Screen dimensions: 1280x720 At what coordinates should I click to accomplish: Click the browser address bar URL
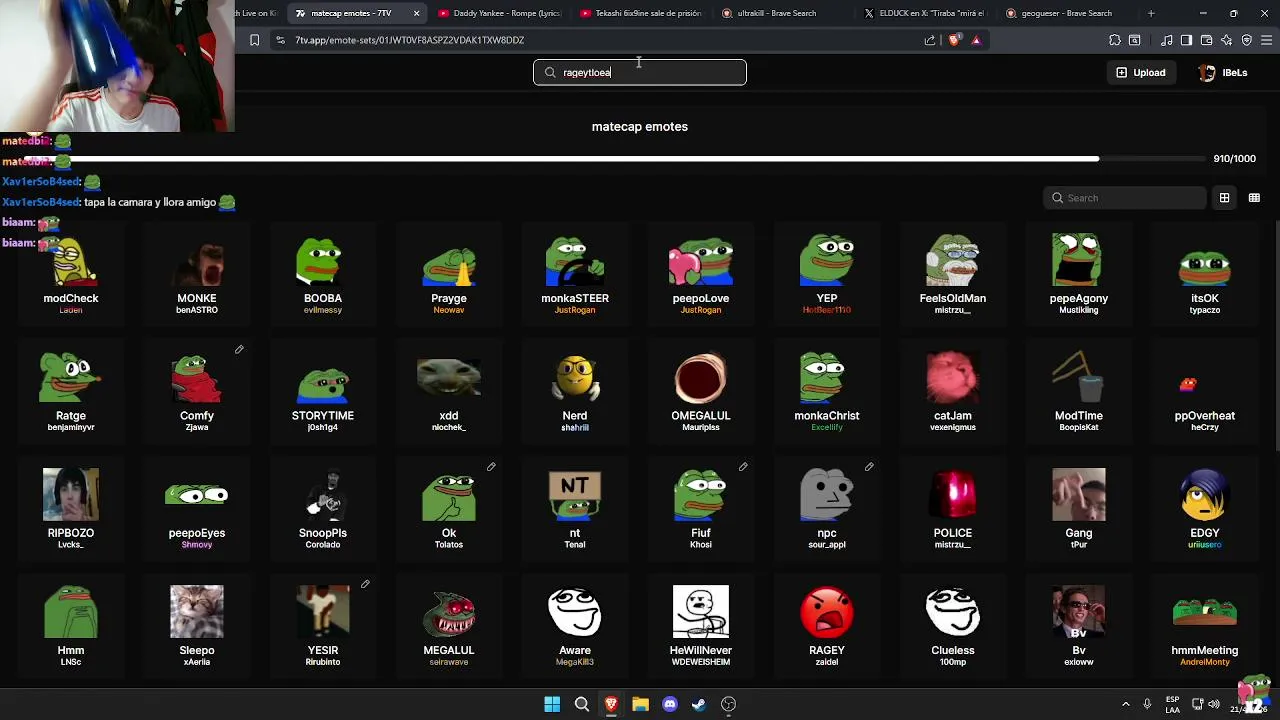tap(409, 40)
